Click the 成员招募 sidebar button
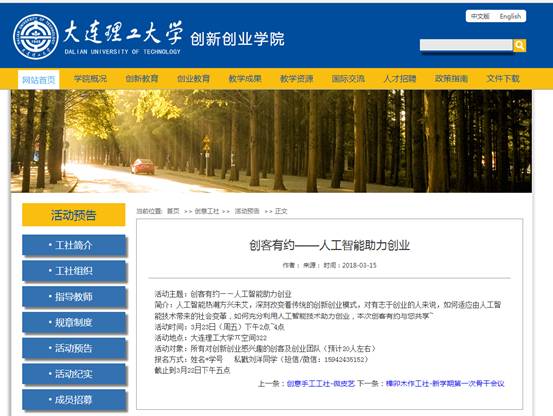This screenshot has width=553, height=416. 74,400
